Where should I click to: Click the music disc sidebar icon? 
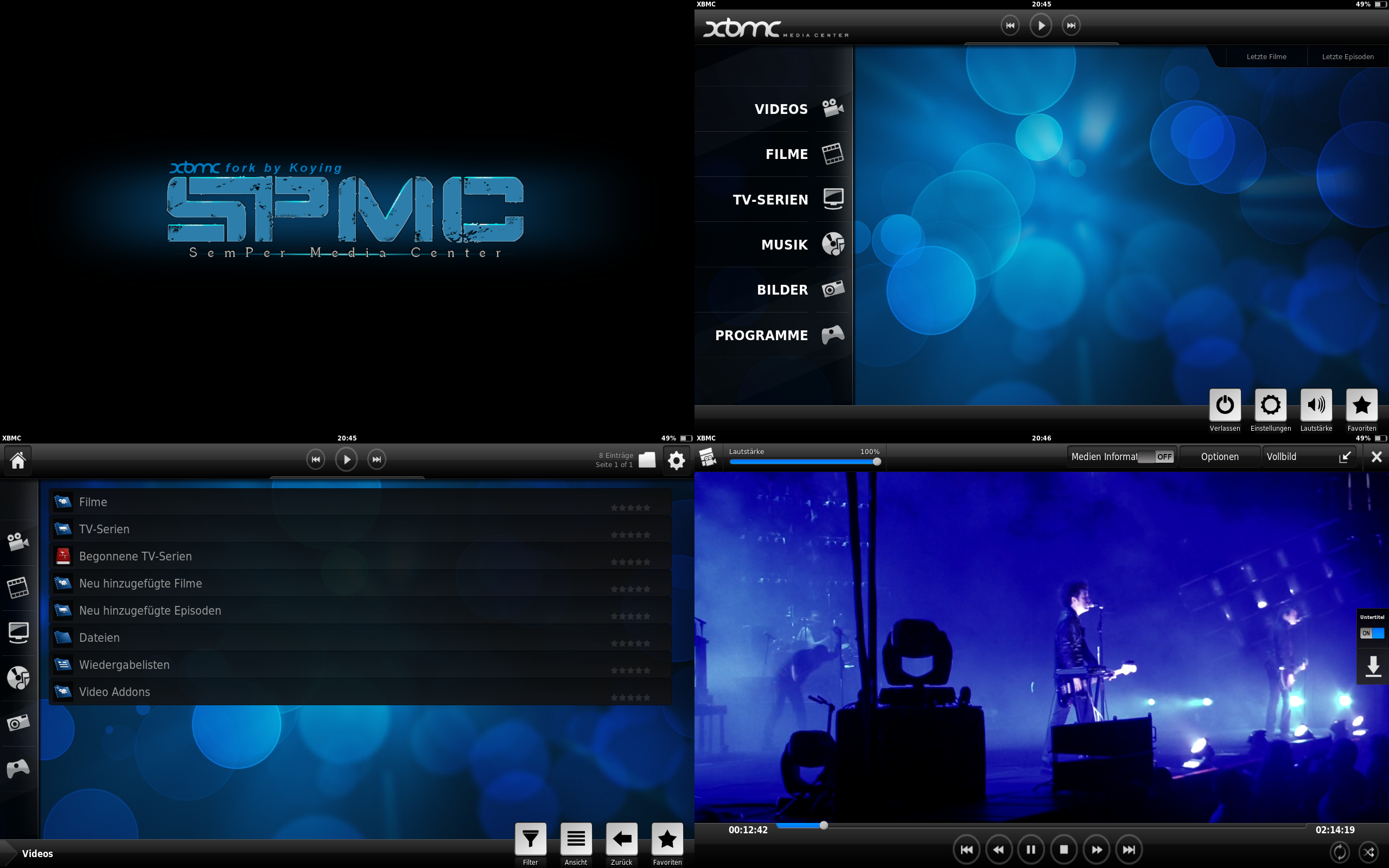[18, 678]
